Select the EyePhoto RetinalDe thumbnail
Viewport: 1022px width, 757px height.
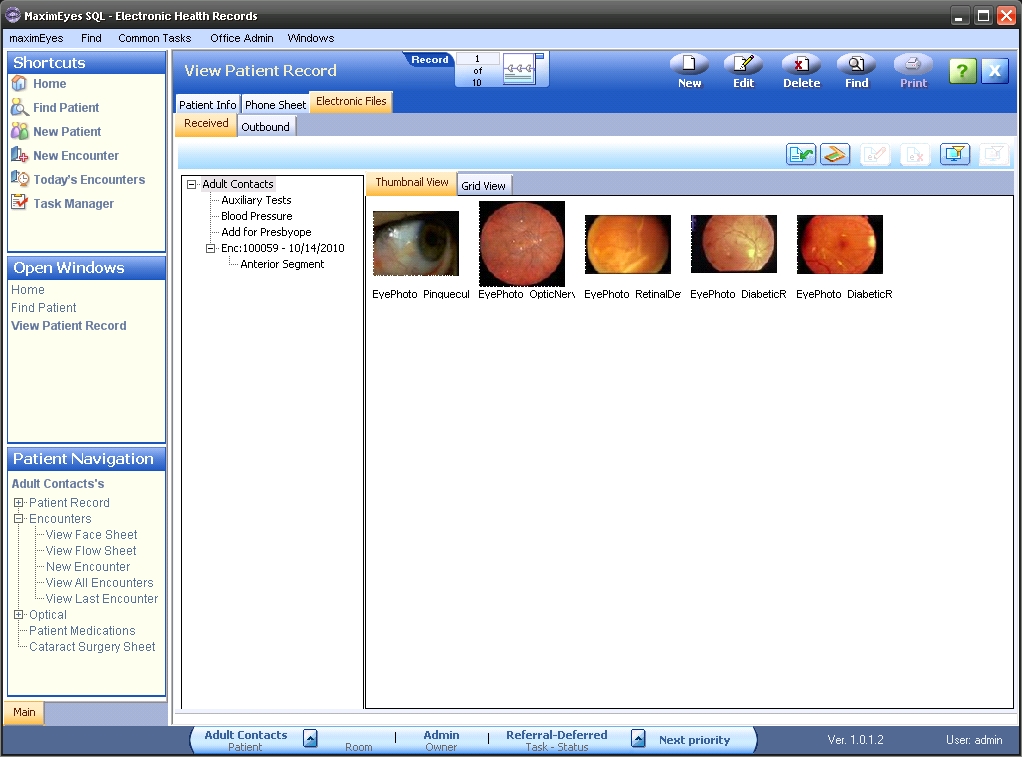tap(628, 245)
